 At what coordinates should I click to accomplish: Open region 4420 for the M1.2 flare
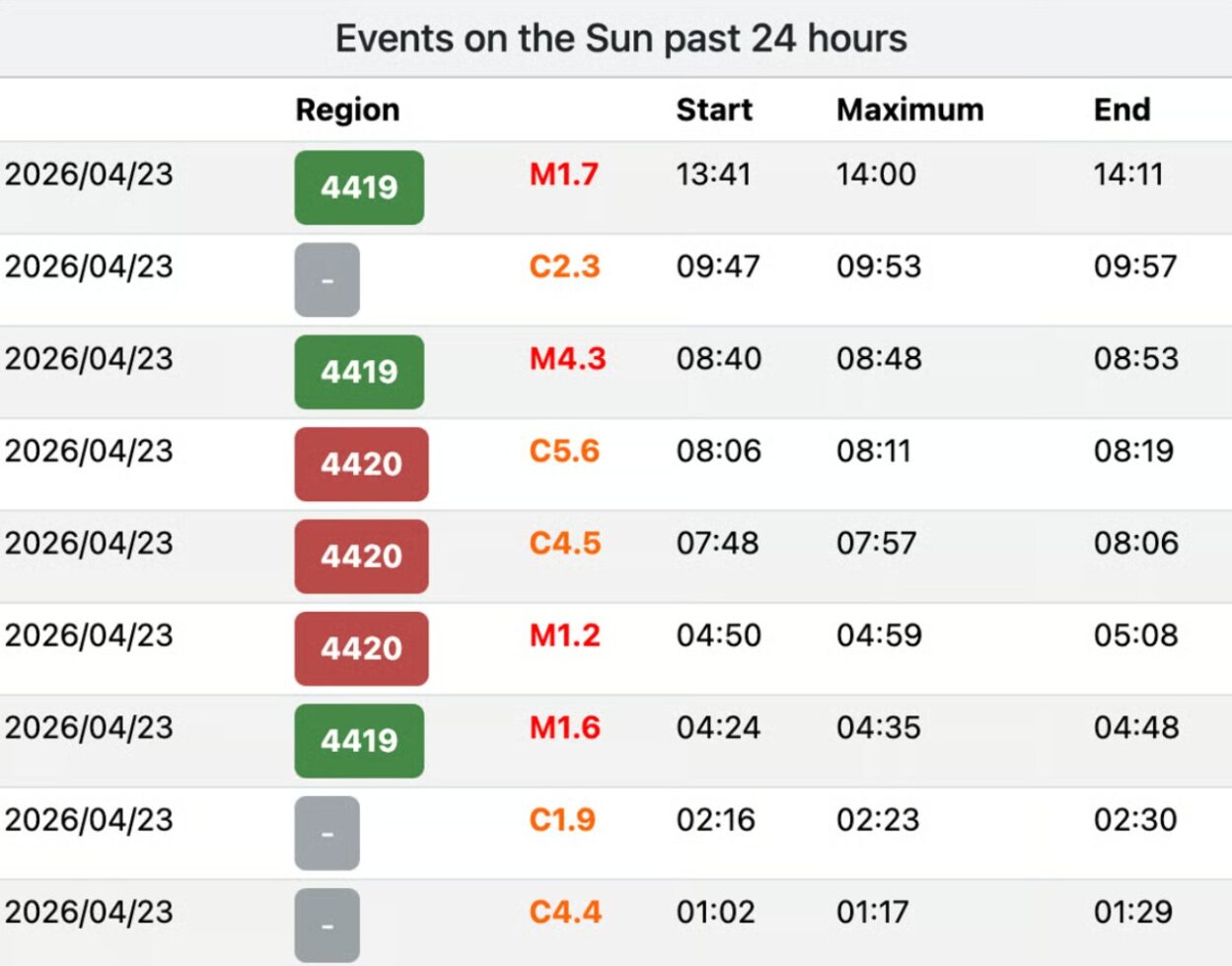[361, 648]
